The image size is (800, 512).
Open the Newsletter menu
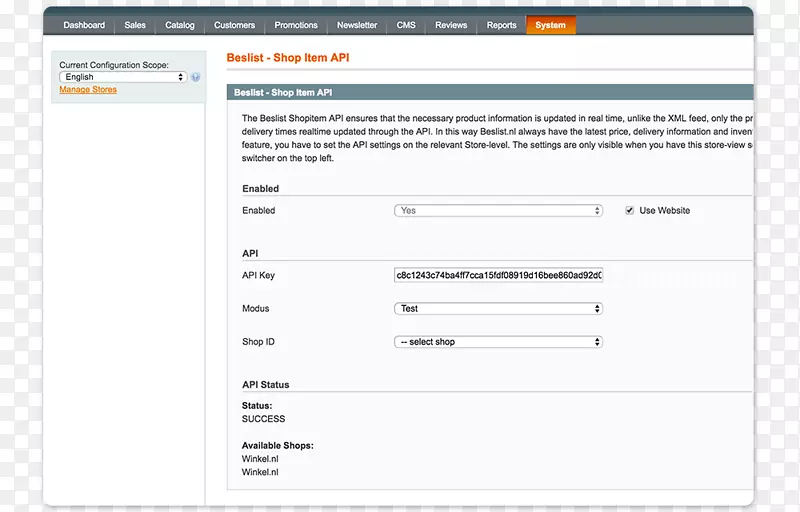pos(357,26)
